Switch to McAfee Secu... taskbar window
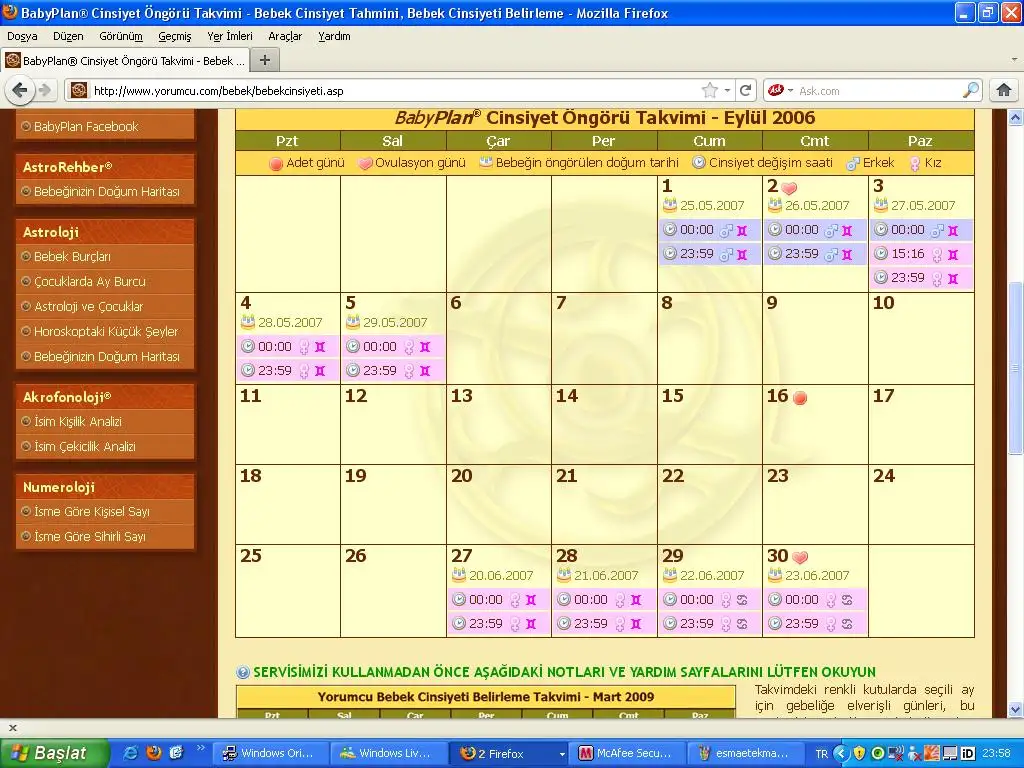The height and width of the screenshot is (768, 1024). (x=629, y=753)
